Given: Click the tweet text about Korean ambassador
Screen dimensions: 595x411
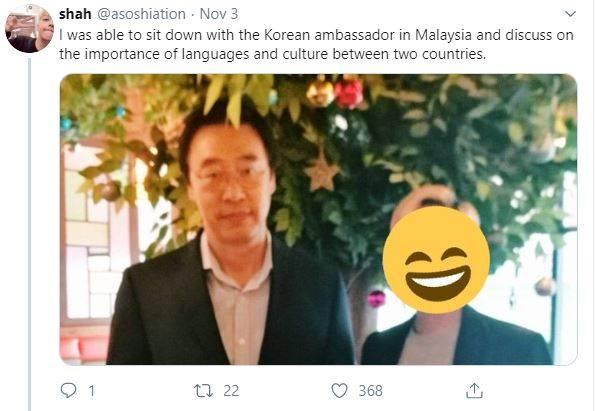Looking at the screenshot, I should pyautogui.click(x=316, y=44).
